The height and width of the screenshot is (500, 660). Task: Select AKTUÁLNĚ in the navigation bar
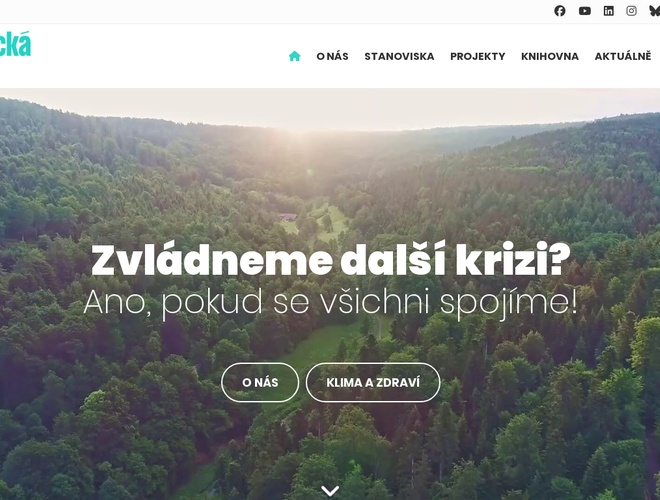(623, 56)
